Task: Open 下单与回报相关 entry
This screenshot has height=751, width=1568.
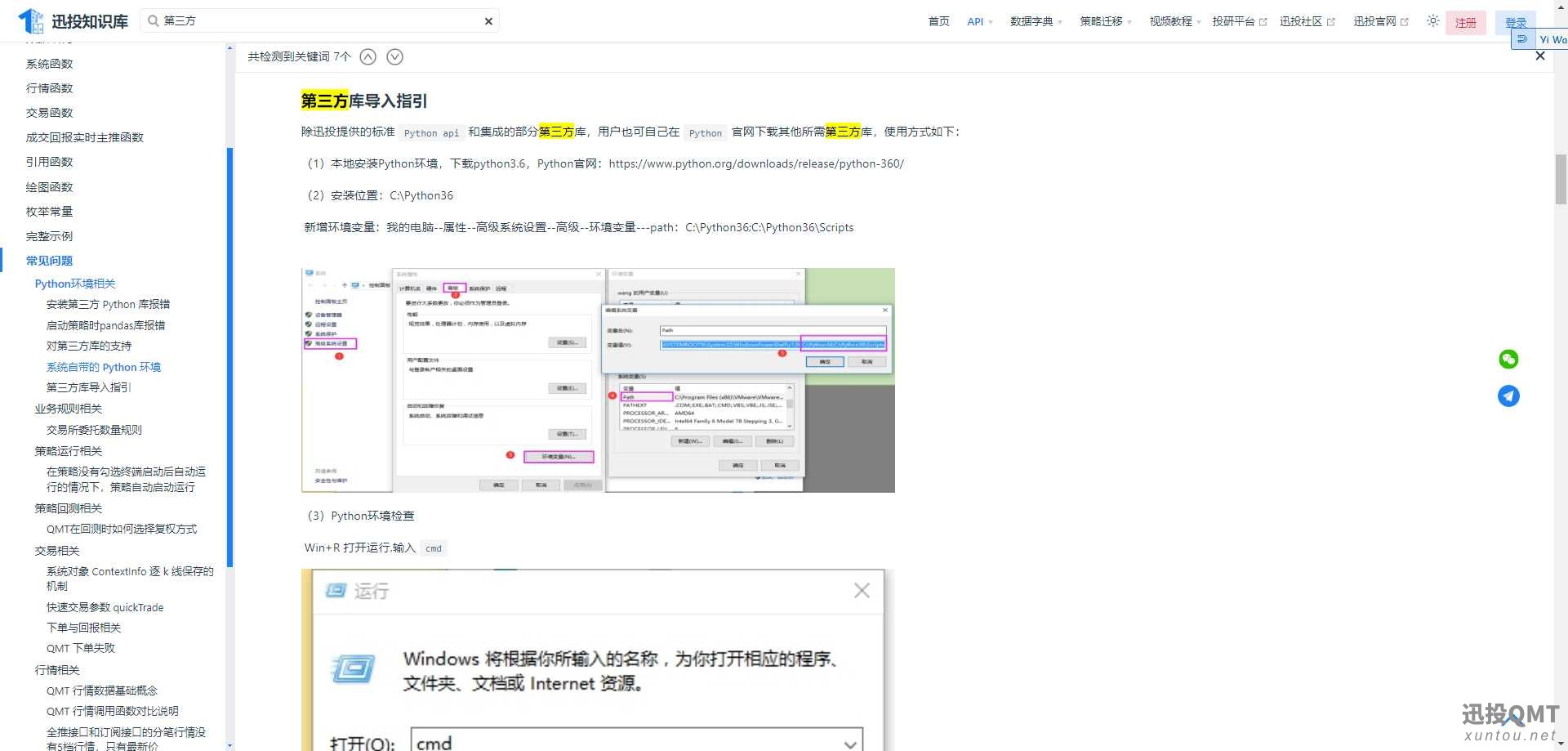Action: point(84,628)
